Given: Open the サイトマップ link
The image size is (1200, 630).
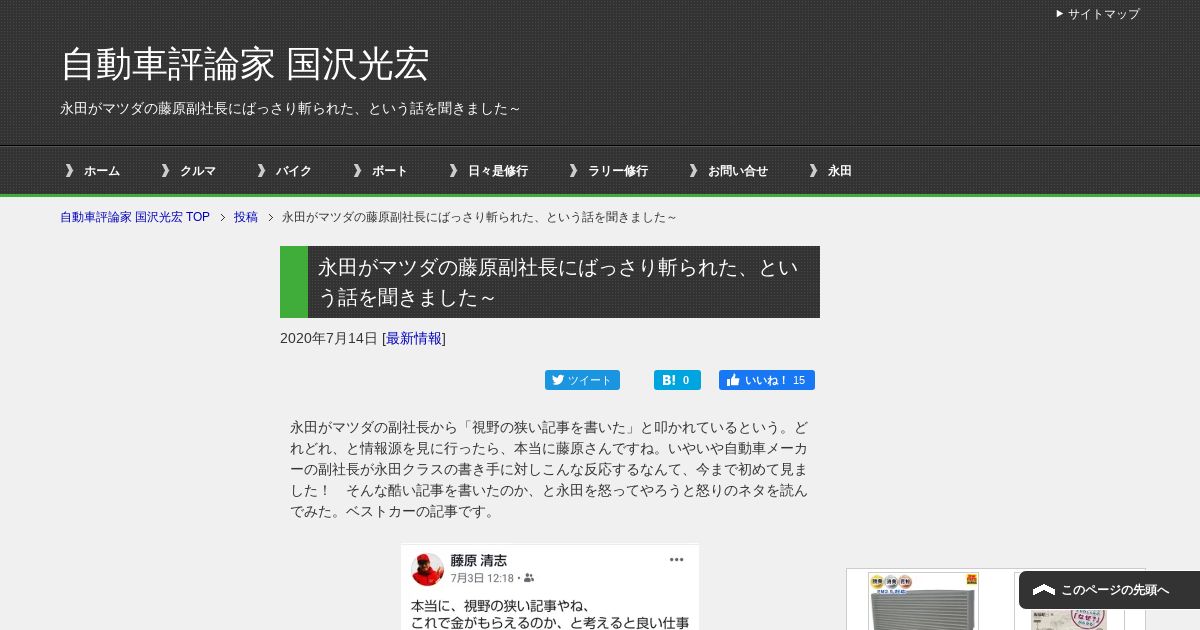Looking at the screenshot, I should point(1103,14).
